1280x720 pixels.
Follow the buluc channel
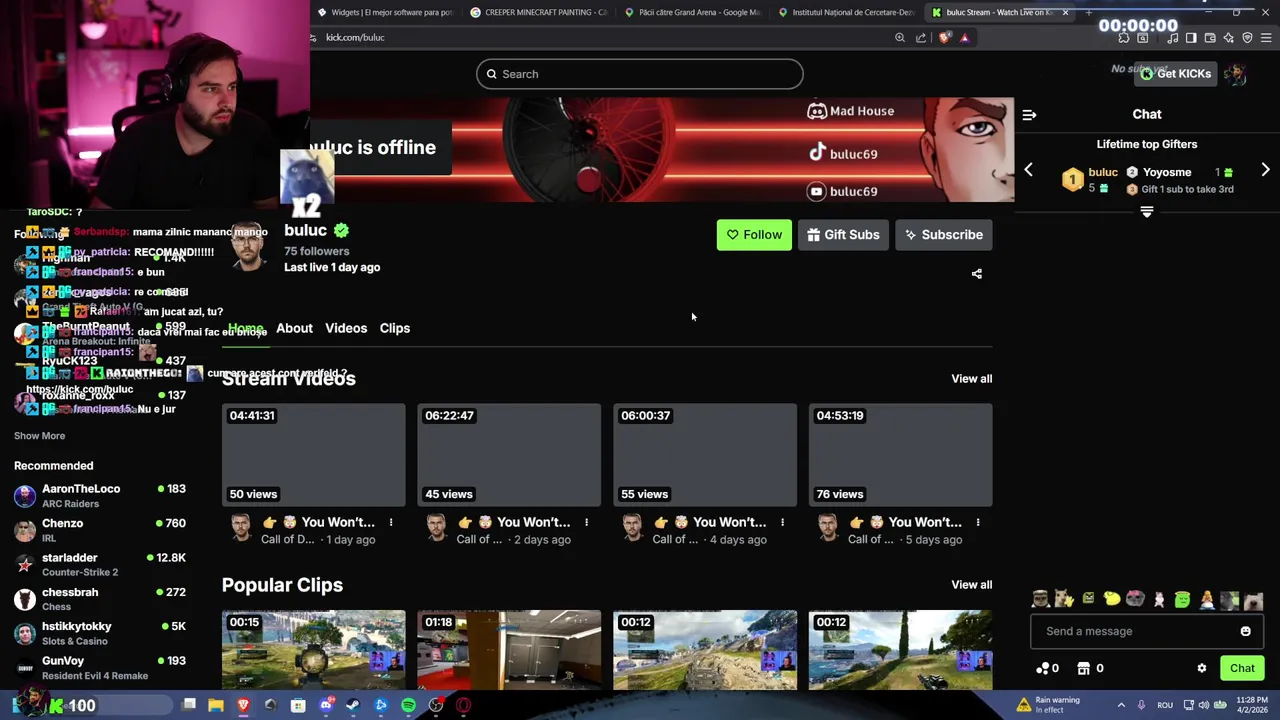[x=754, y=235]
